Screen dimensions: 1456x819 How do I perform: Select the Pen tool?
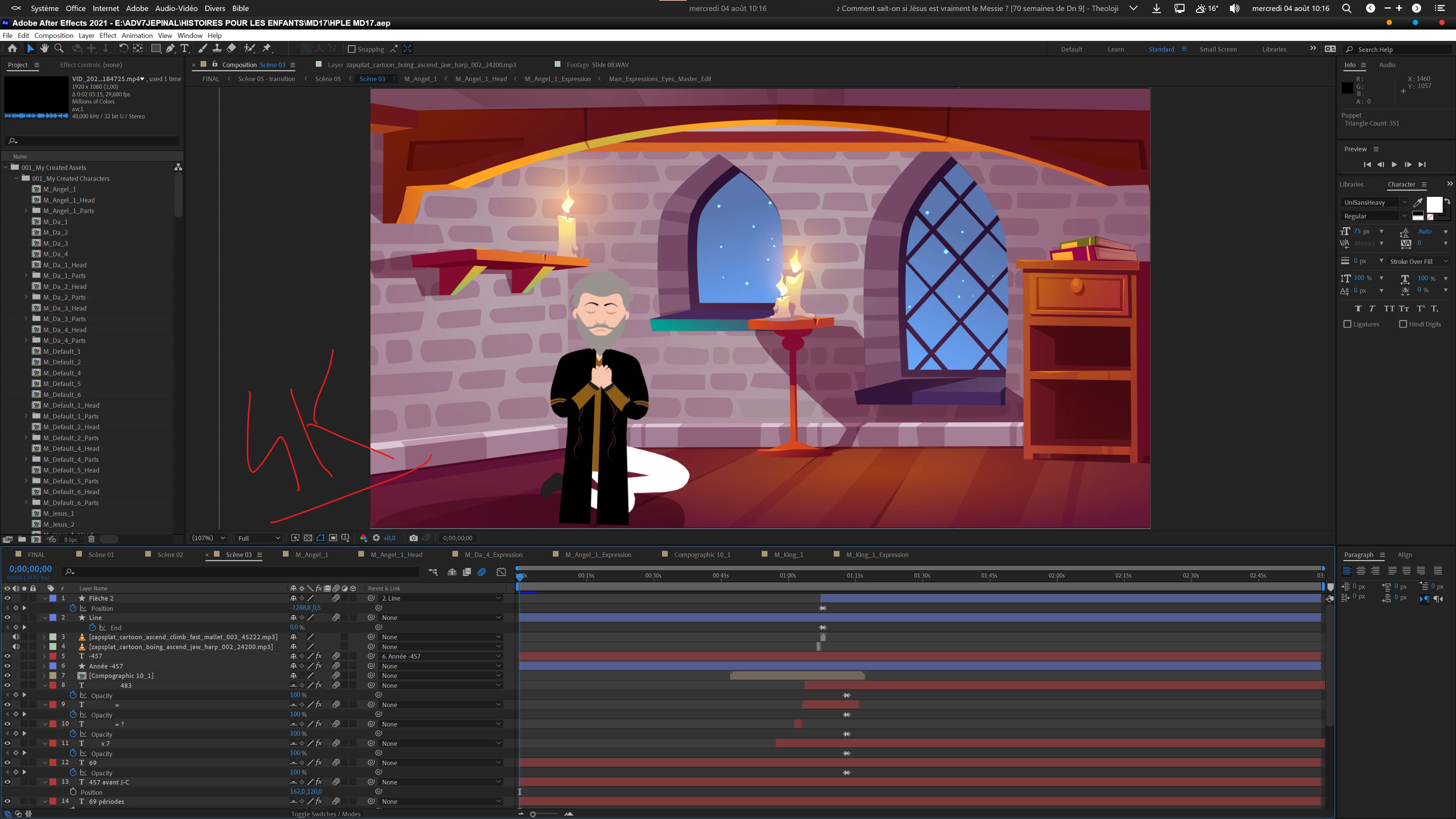pos(170,49)
